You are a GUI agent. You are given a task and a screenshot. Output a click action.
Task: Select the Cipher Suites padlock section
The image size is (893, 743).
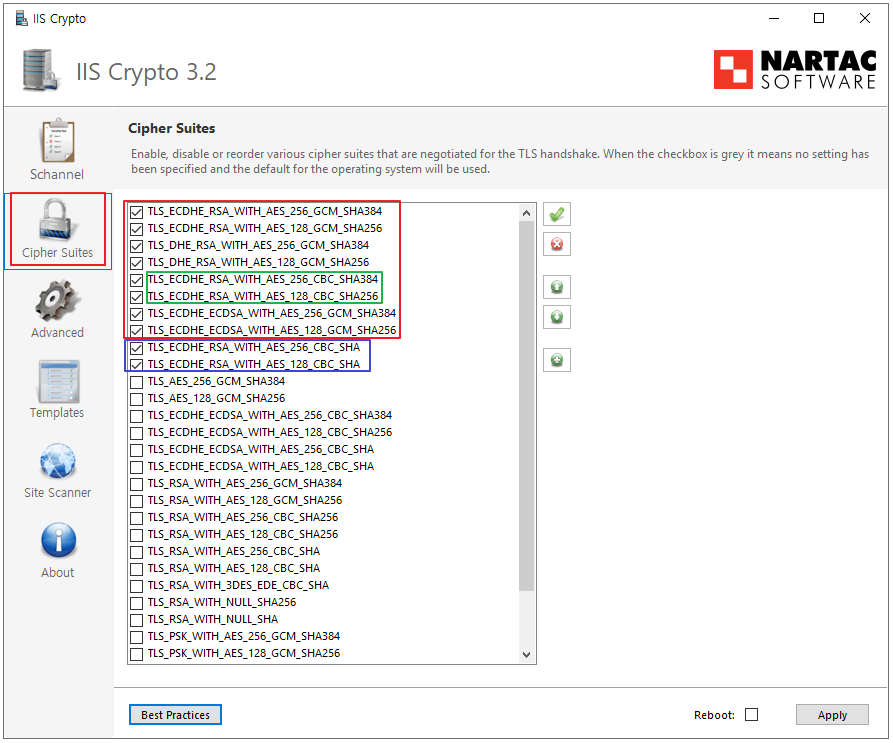[58, 230]
